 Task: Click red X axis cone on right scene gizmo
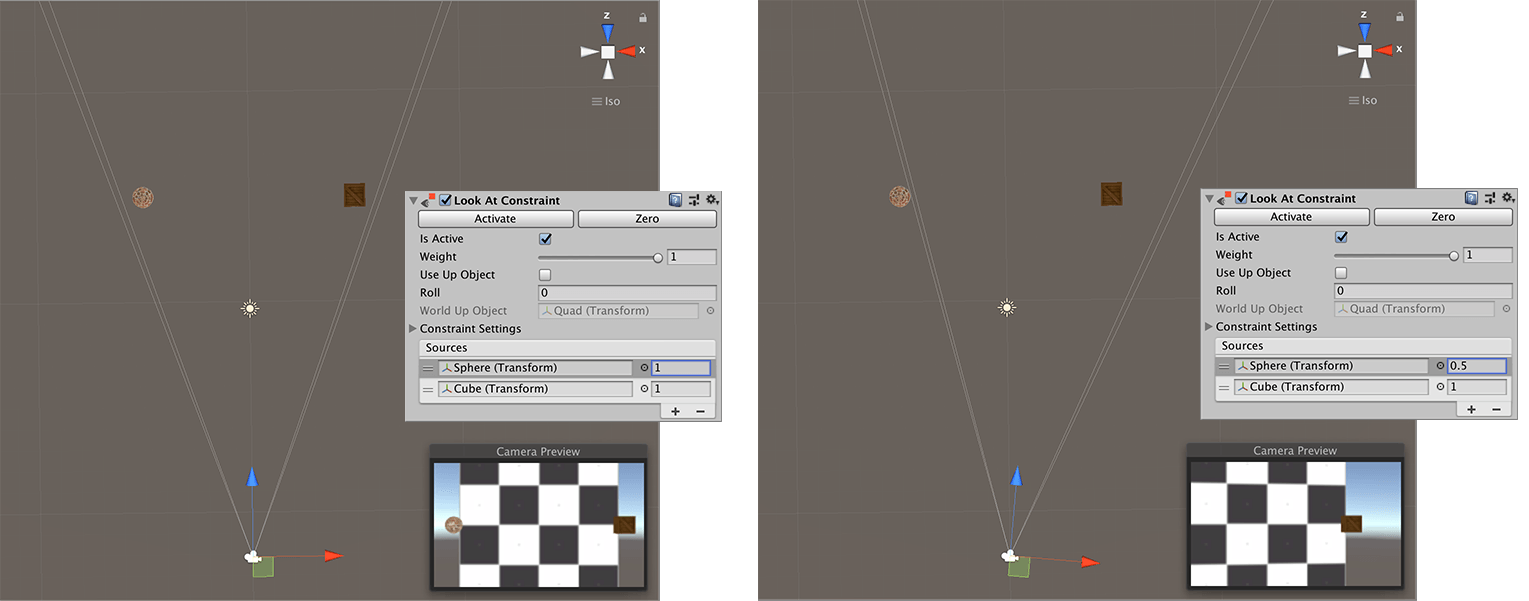tap(1385, 50)
